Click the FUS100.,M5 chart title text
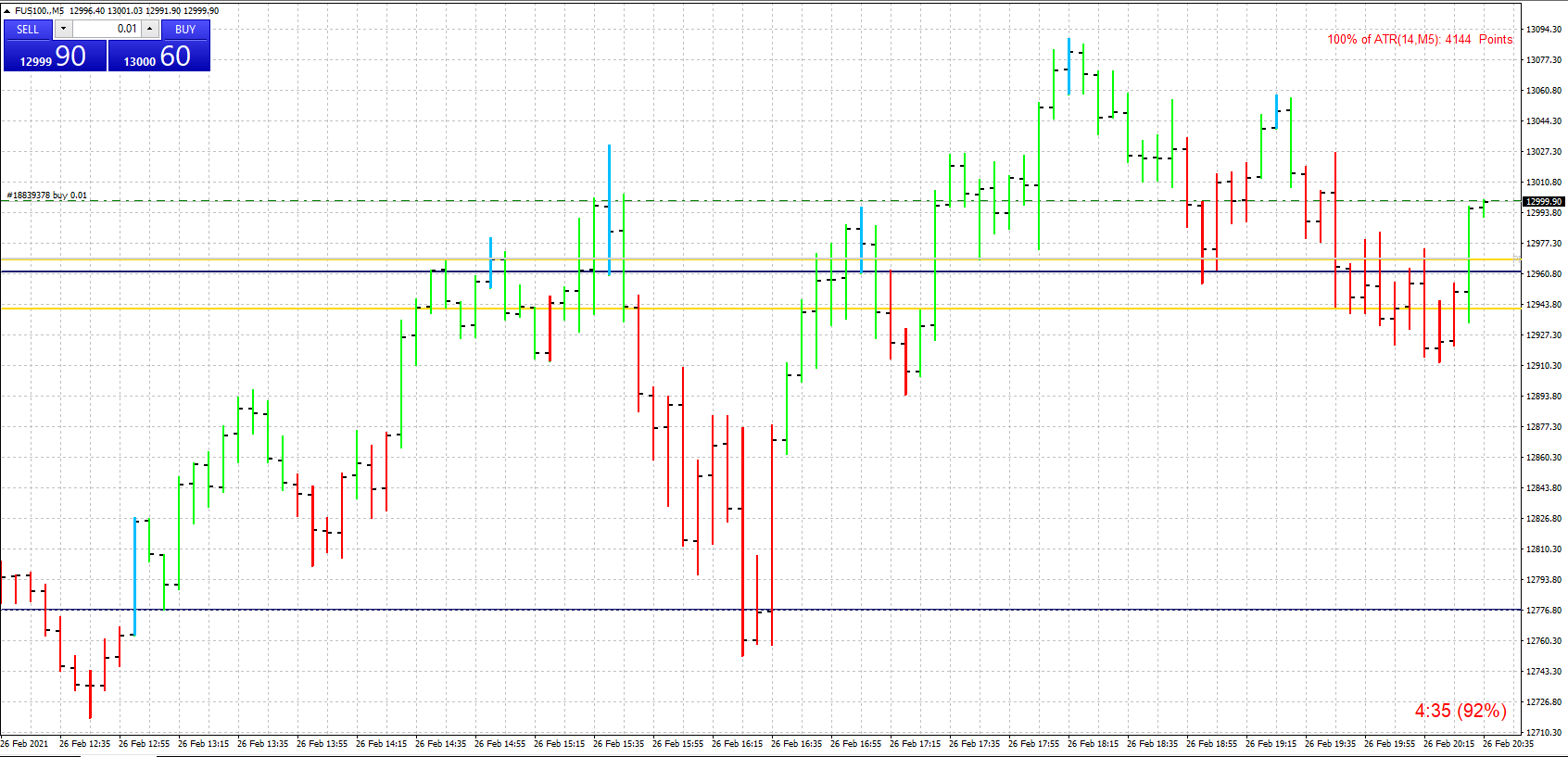1568x757 pixels. [40, 11]
